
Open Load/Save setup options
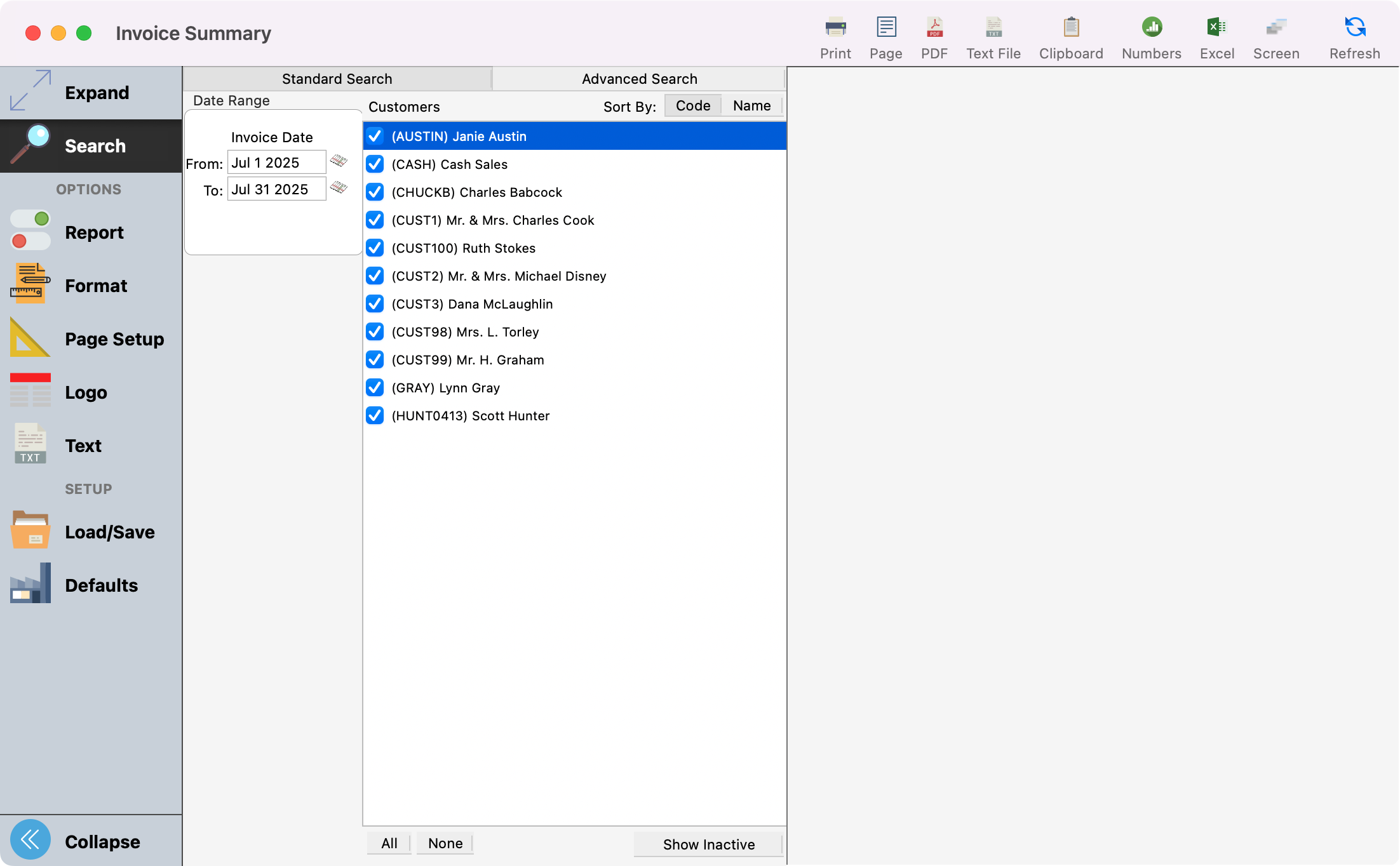click(x=109, y=532)
